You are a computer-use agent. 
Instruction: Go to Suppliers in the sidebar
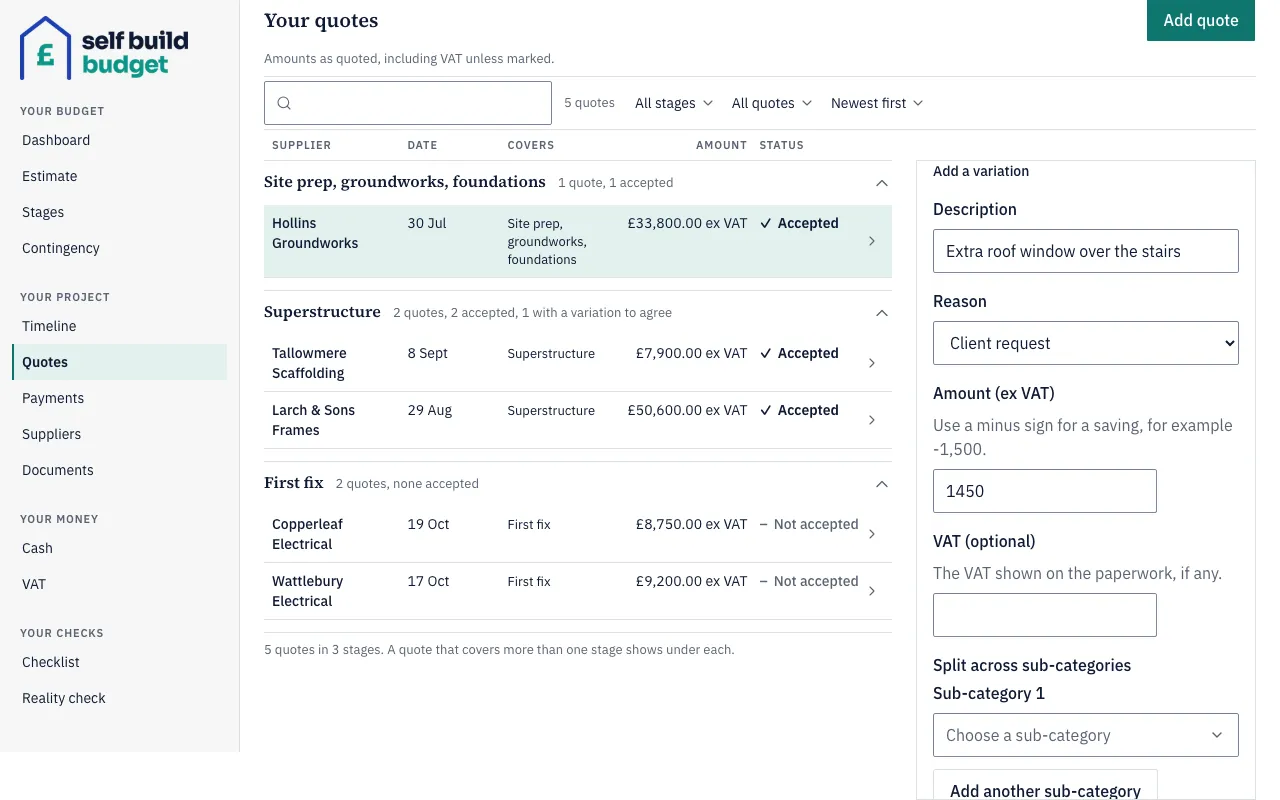(120, 434)
